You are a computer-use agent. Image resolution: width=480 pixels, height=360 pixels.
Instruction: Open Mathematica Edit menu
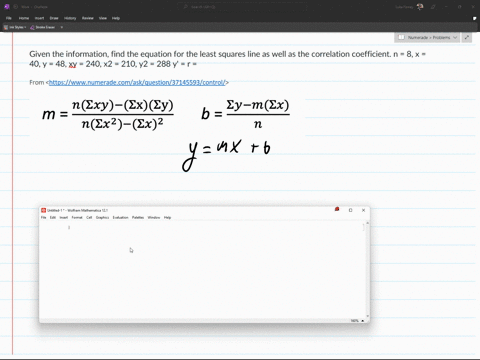coord(53,218)
